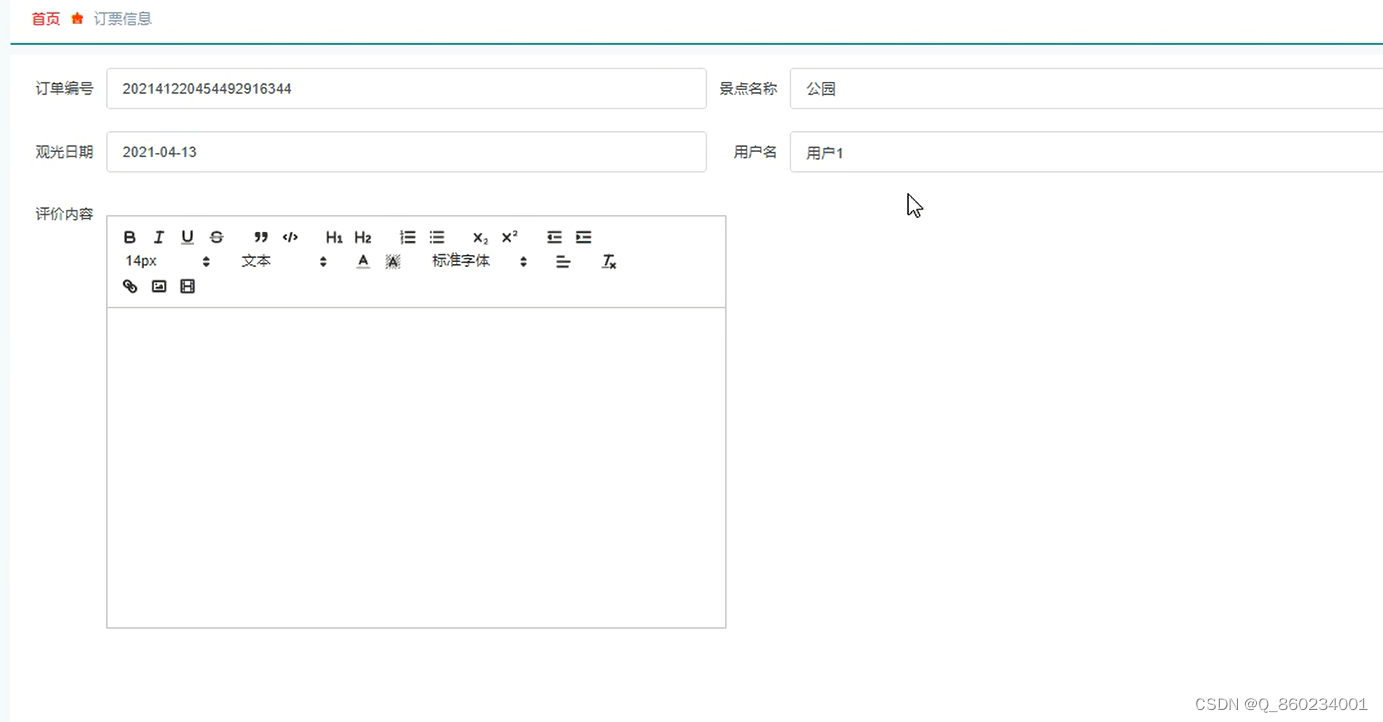Click the breadcrumb separator icon after 首页
1383x722 pixels.
(77, 19)
